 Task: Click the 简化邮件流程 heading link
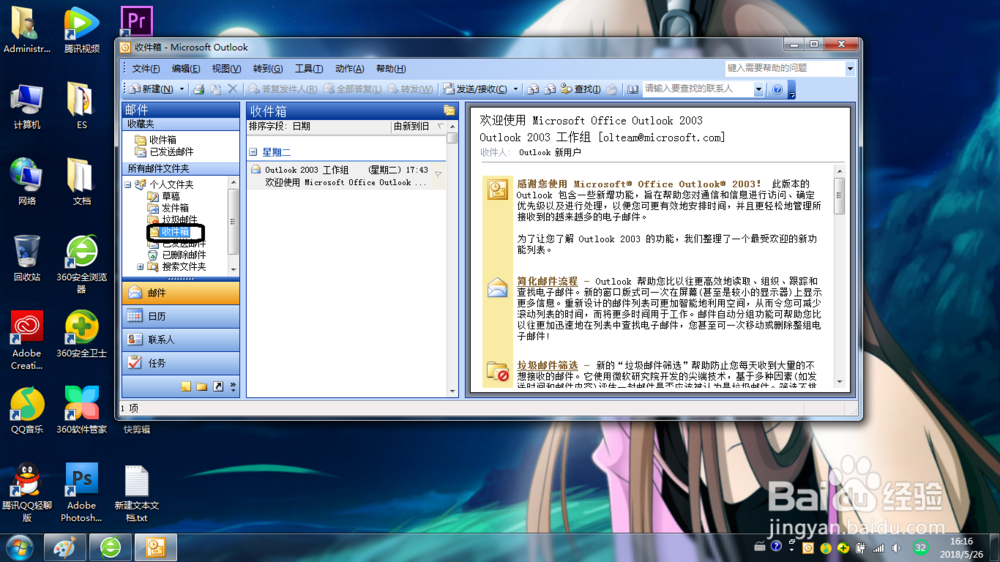pyautogui.click(x=547, y=281)
